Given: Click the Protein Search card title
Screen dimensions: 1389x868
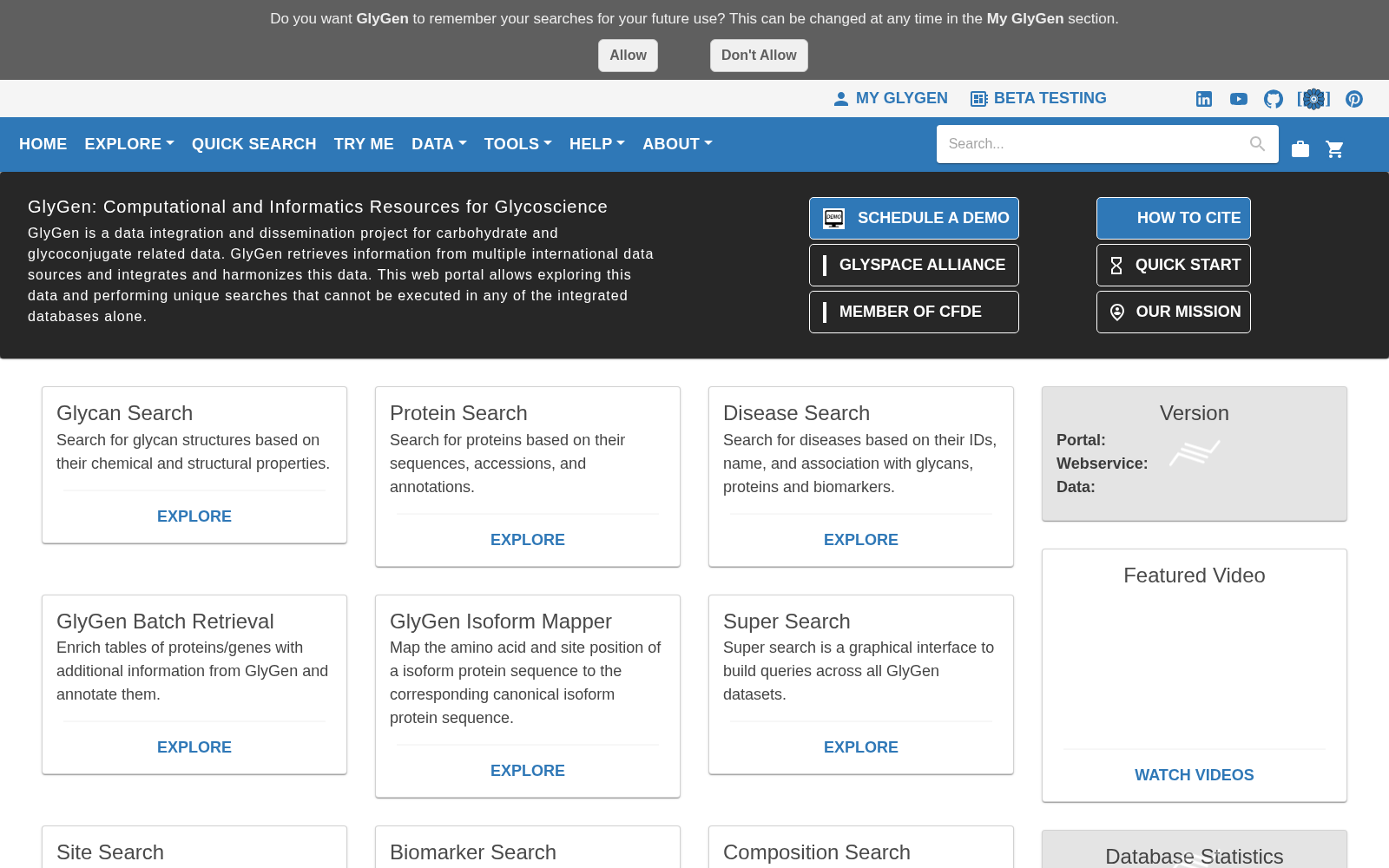Looking at the screenshot, I should tap(458, 413).
